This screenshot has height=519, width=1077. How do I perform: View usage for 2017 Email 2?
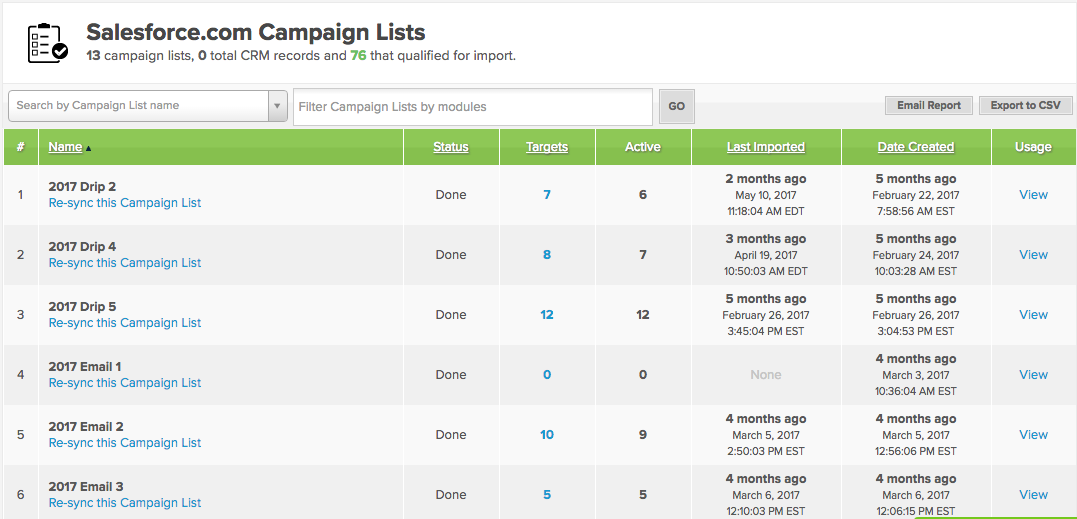click(x=1033, y=435)
